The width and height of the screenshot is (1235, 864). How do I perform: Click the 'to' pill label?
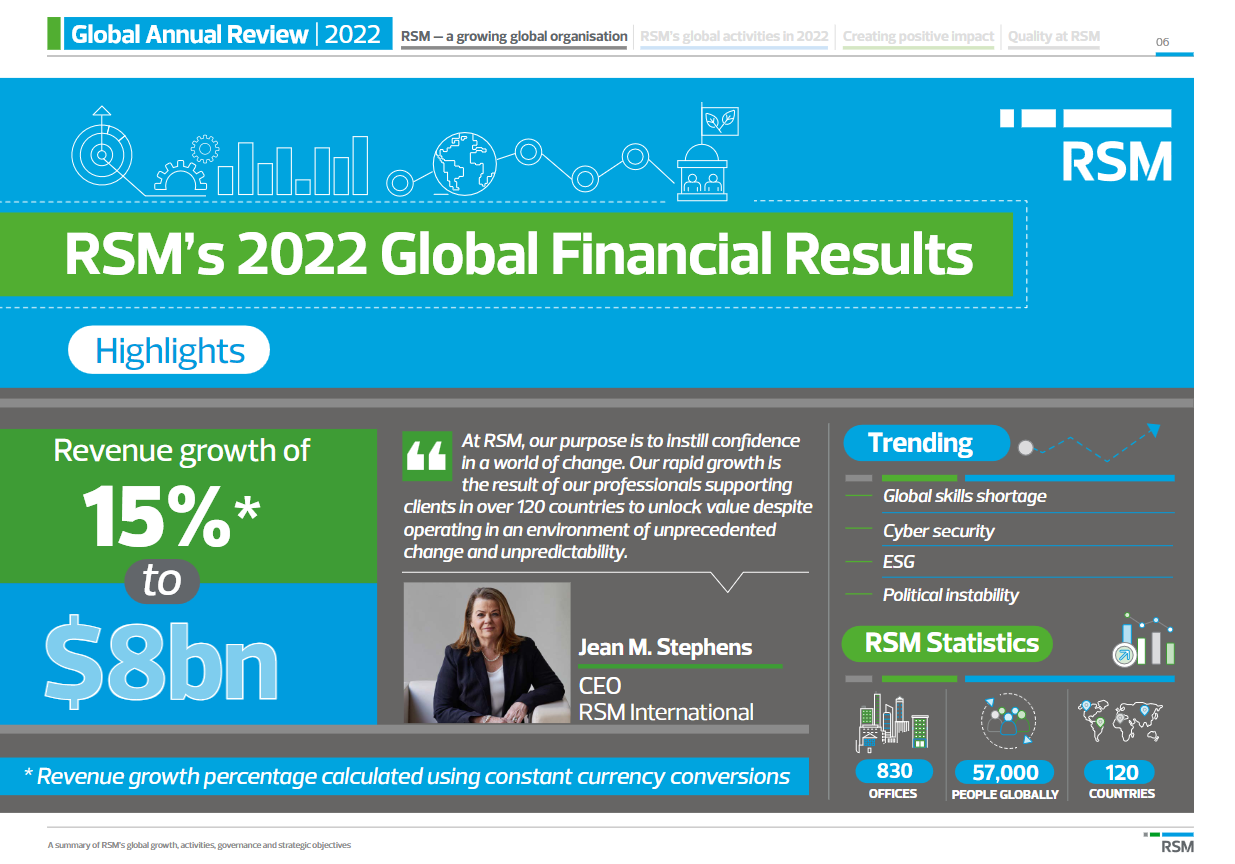162,581
